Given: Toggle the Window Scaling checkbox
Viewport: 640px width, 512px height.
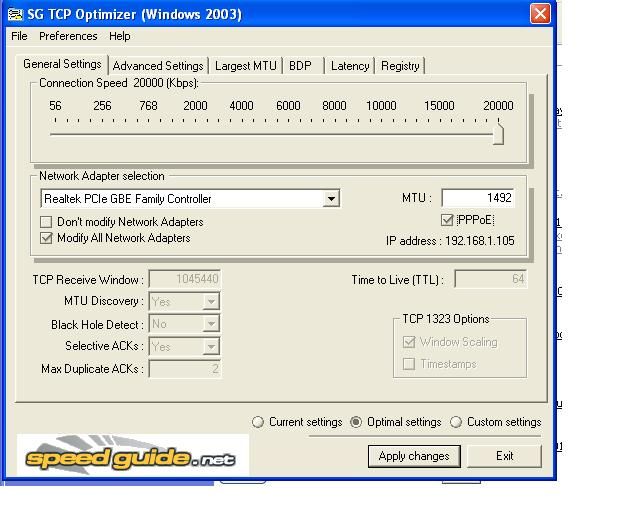Looking at the screenshot, I should pos(409,342).
